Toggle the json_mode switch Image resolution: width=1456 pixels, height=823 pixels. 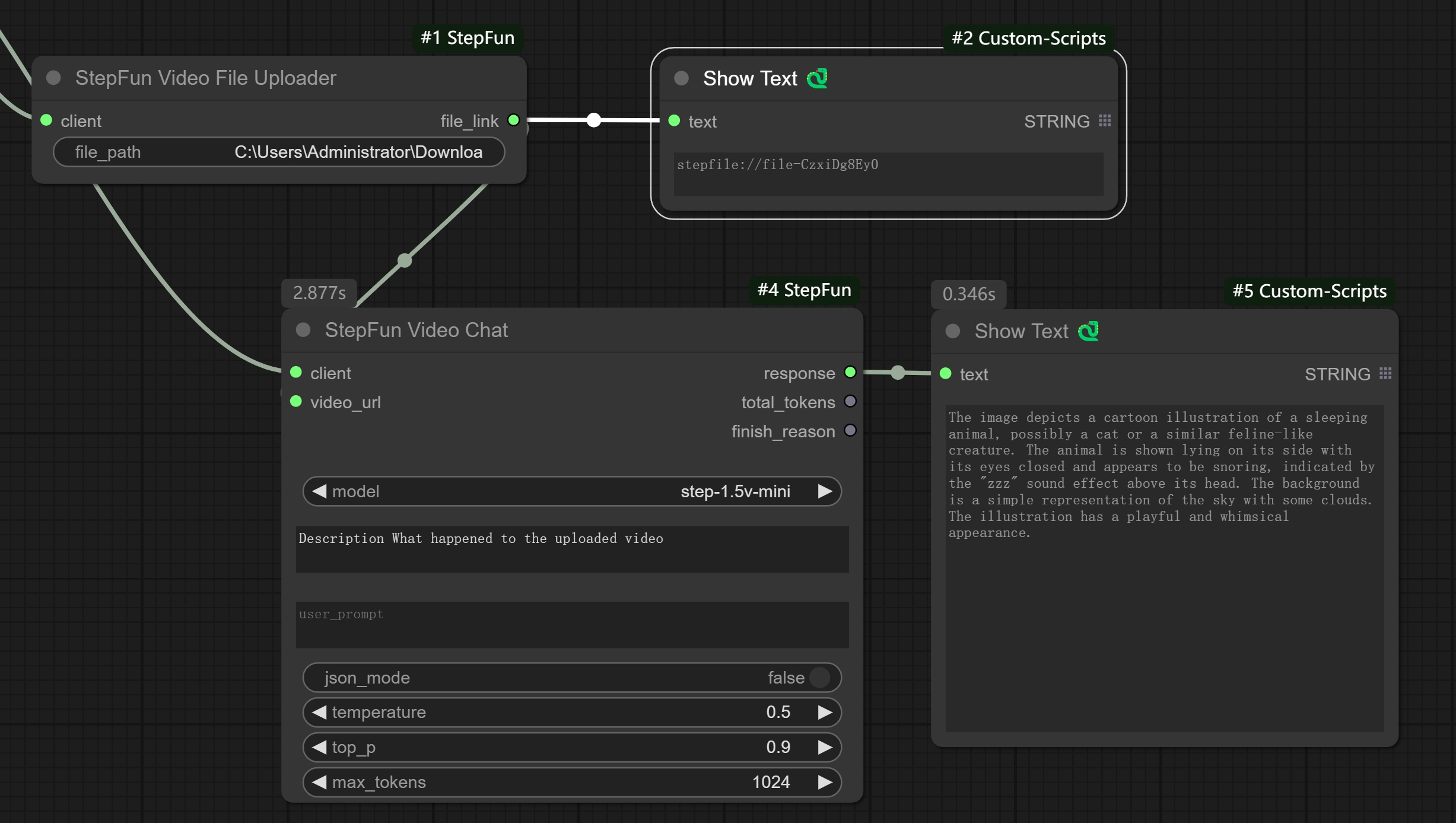click(x=819, y=678)
